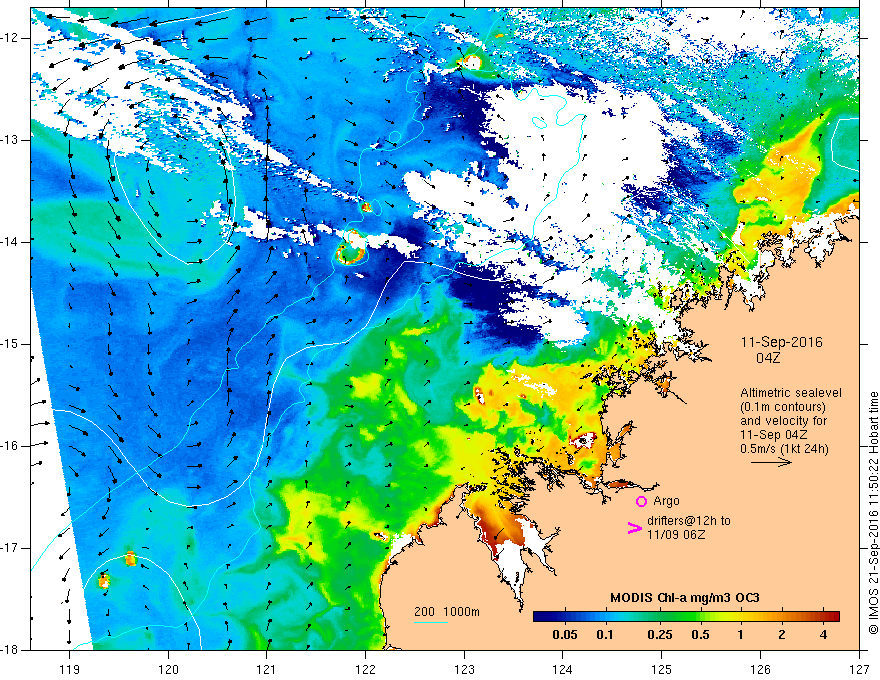Click the -14 latitude axis label
Image resolution: width=880 pixels, height=680 pixels.
click(10, 242)
